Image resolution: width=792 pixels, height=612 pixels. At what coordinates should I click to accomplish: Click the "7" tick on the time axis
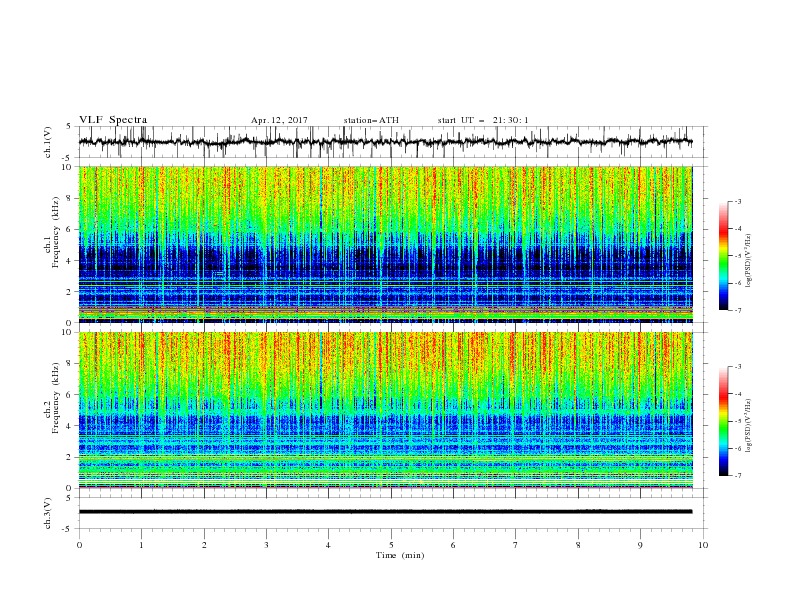pos(516,545)
